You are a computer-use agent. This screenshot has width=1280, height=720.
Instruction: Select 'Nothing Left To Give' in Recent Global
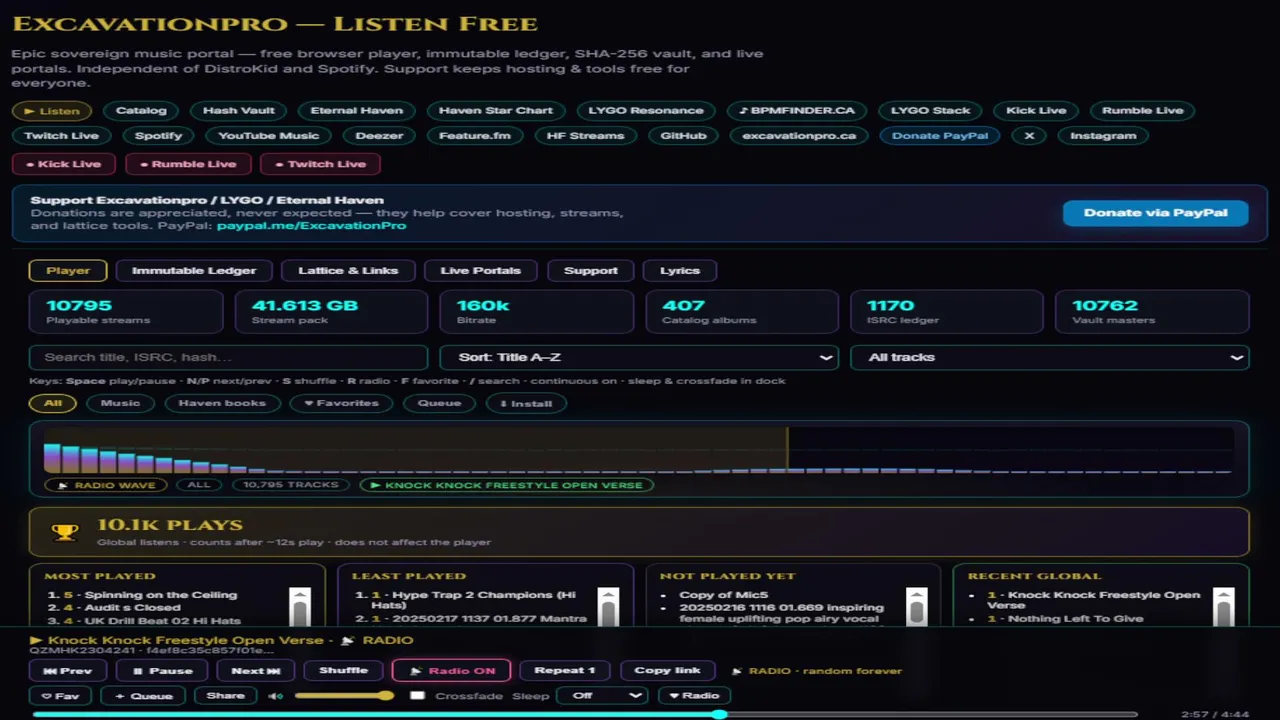1075,619
